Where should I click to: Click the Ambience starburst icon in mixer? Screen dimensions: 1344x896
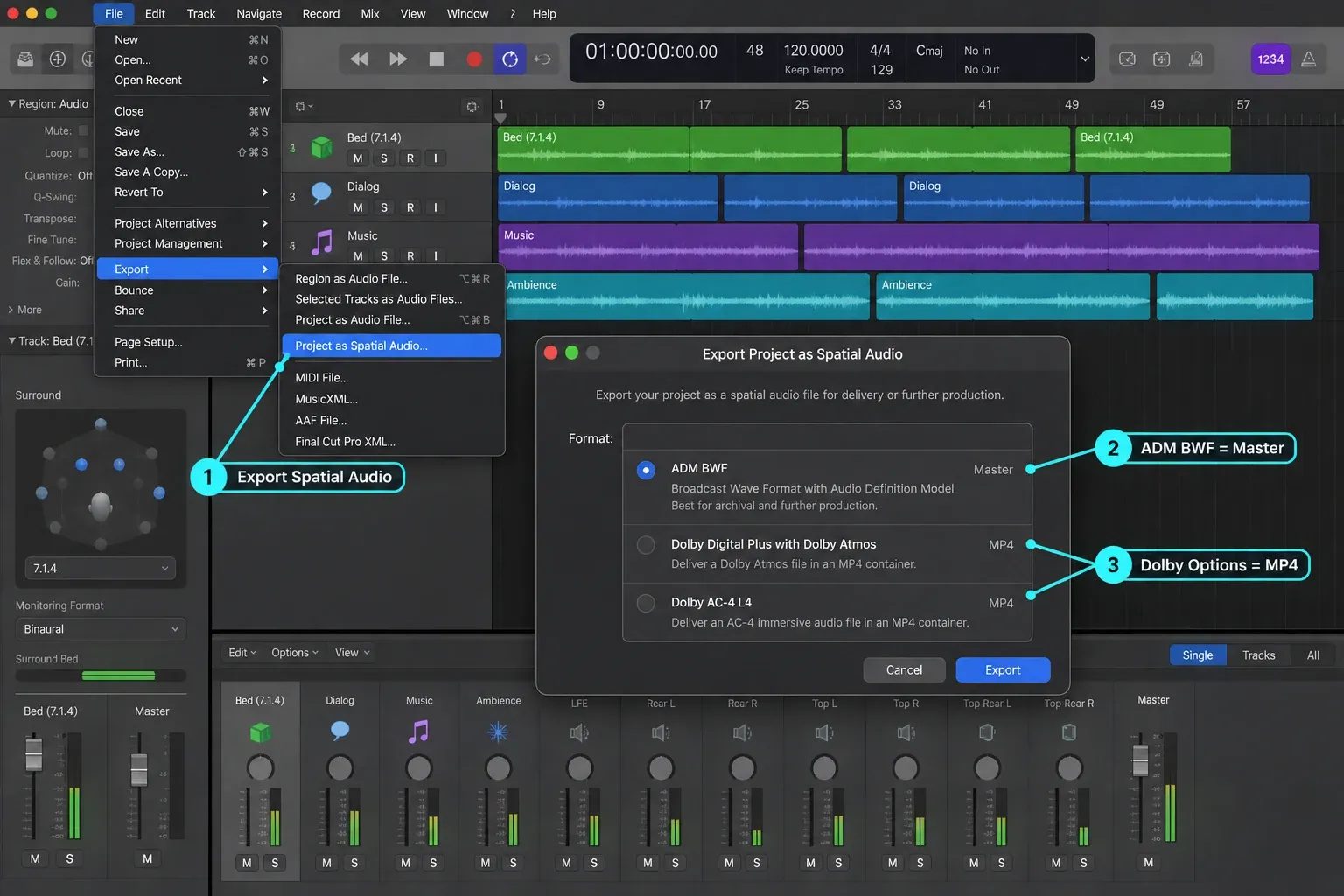(498, 731)
